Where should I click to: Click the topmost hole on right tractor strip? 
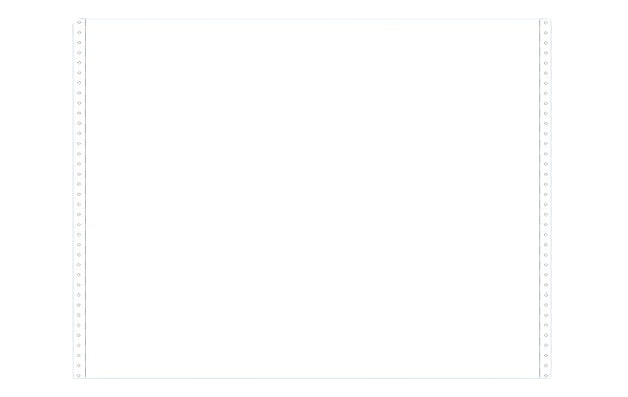(x=545, y=23)
